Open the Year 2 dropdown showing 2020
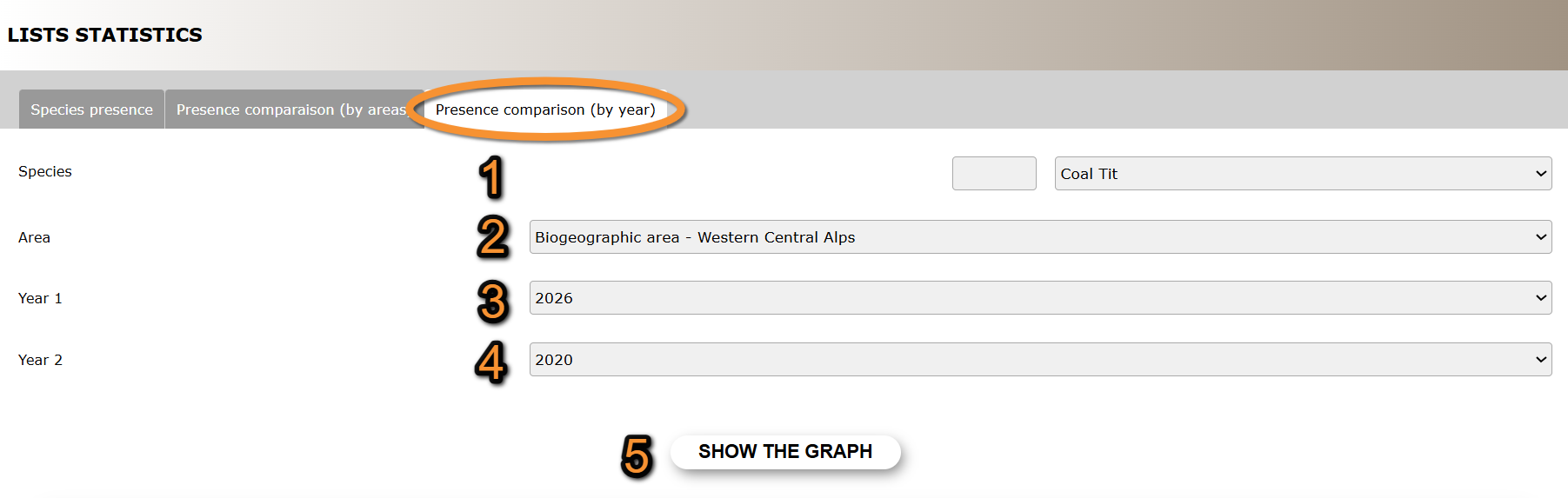The height and width of the screenshot is (498, 1568). coord(1039,360)
